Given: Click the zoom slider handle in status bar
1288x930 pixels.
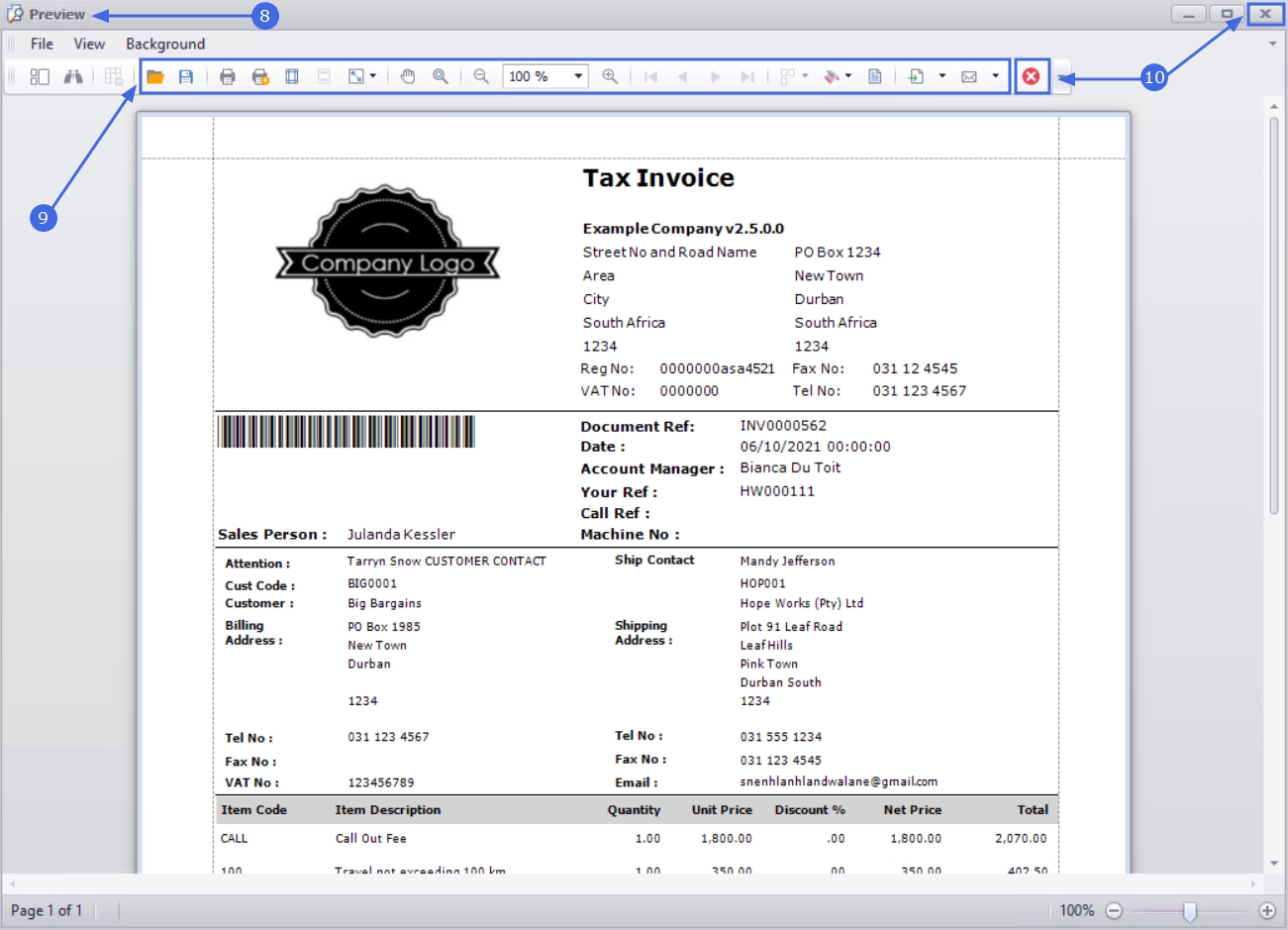Looking at the screenshot, I should click(1190, 911).
